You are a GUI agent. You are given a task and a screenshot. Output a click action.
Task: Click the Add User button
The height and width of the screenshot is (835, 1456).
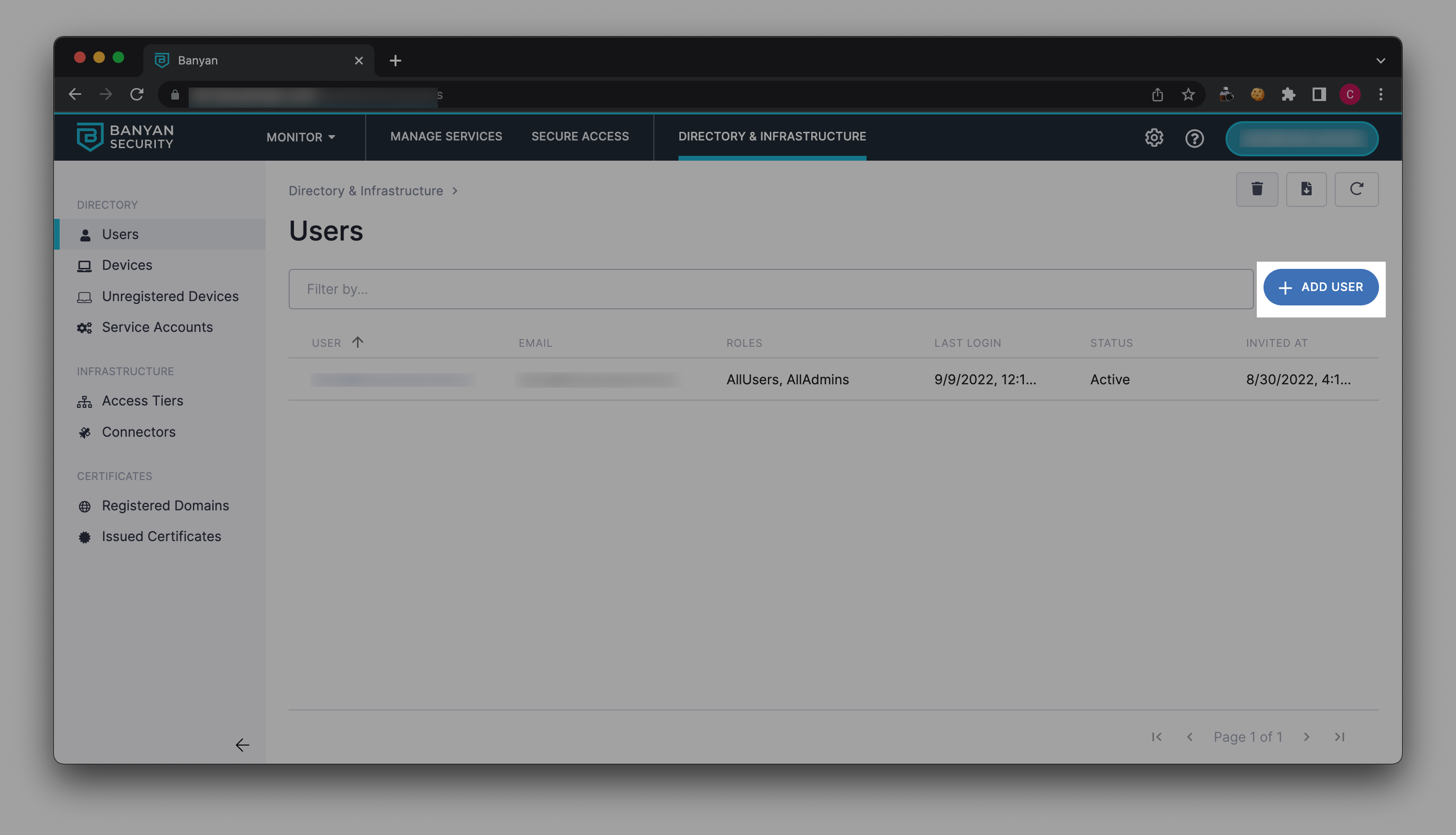click(1321, 287)
